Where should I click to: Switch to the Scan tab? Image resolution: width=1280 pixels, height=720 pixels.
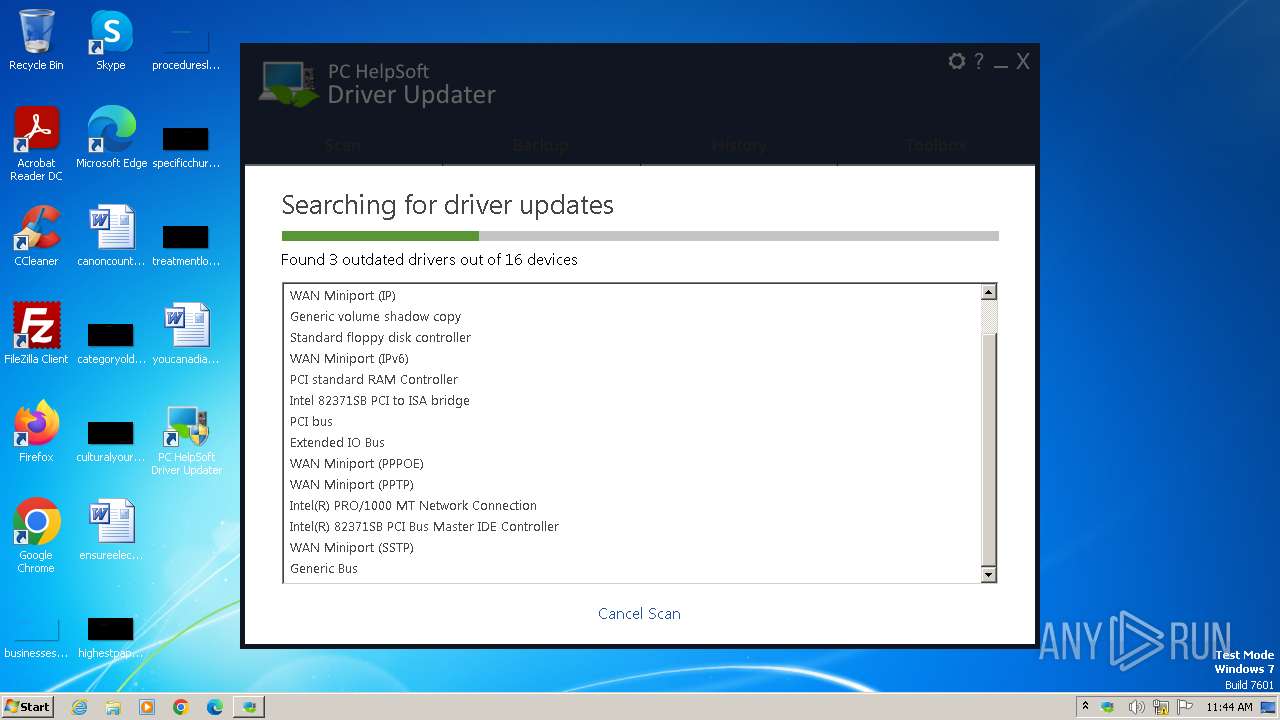343,145
